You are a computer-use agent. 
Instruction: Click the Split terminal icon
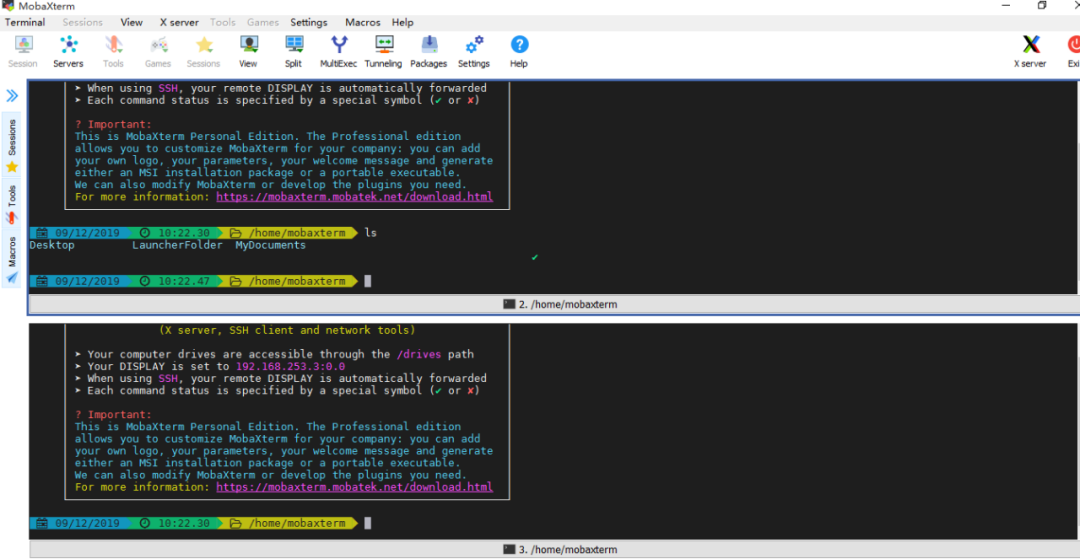pos(293,52)
